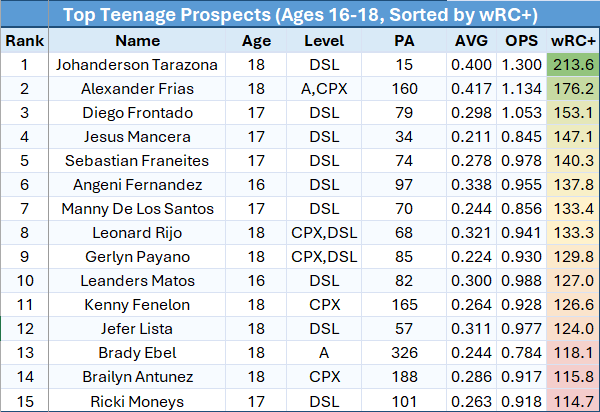Click the Rank column header
Image resolution: width=600 pixels, height=412 pixels.
pos(24,41)
